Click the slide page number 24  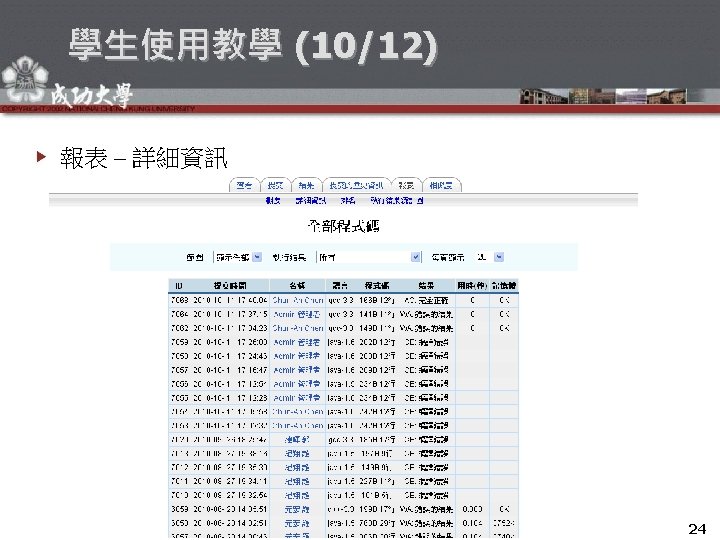pos(697,529)
